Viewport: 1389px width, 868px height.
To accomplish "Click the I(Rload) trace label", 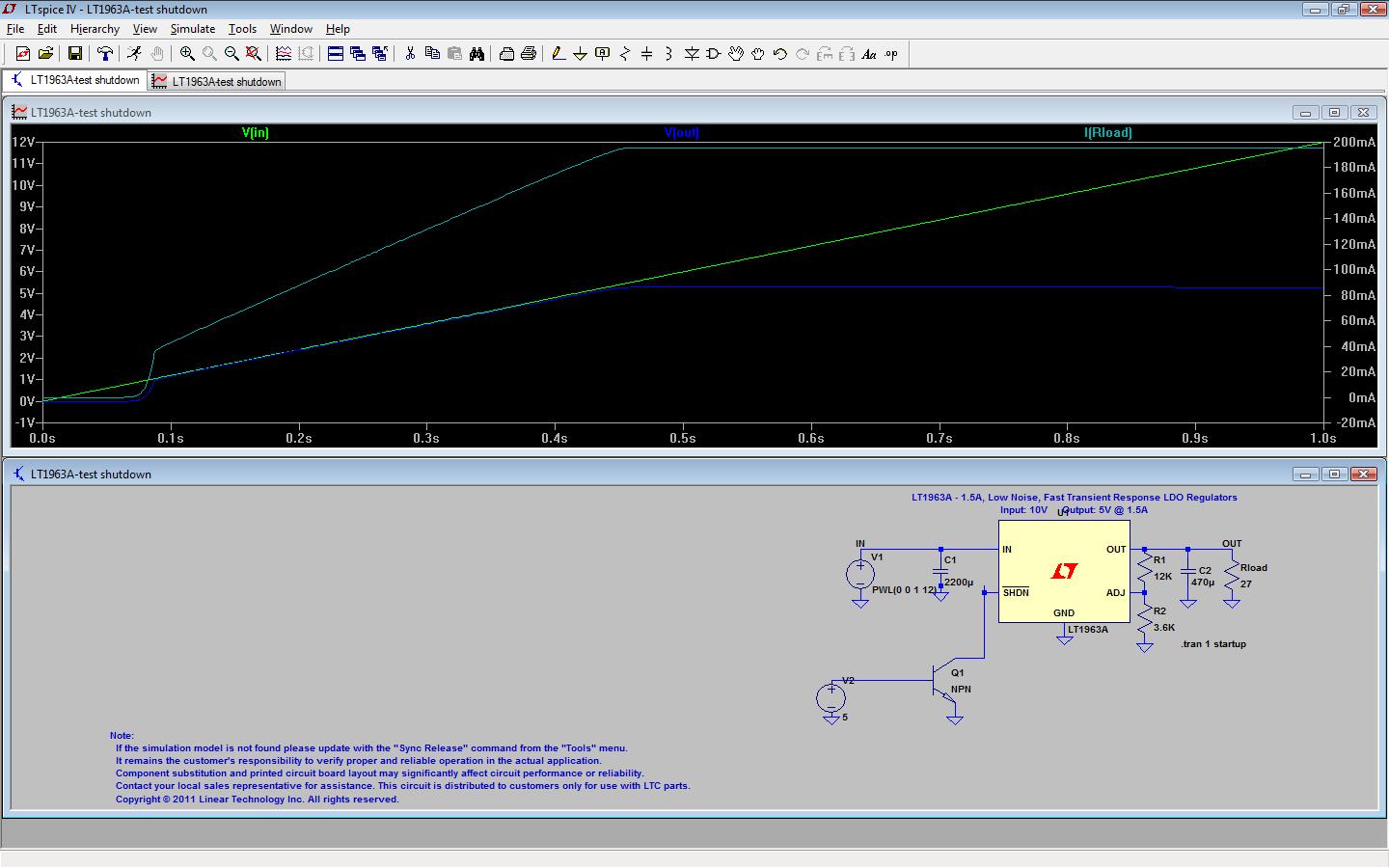I will point(1107,133).
